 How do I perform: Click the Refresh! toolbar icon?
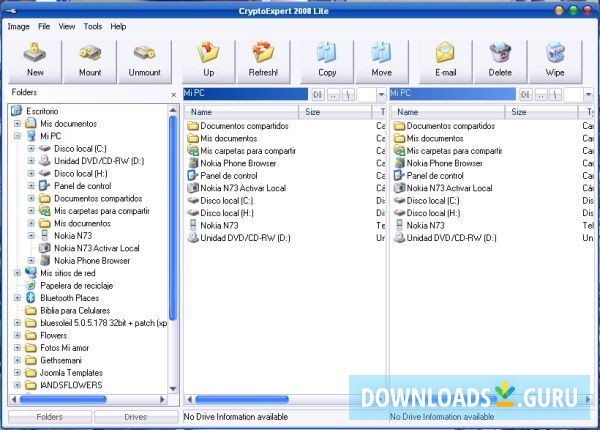263,61
